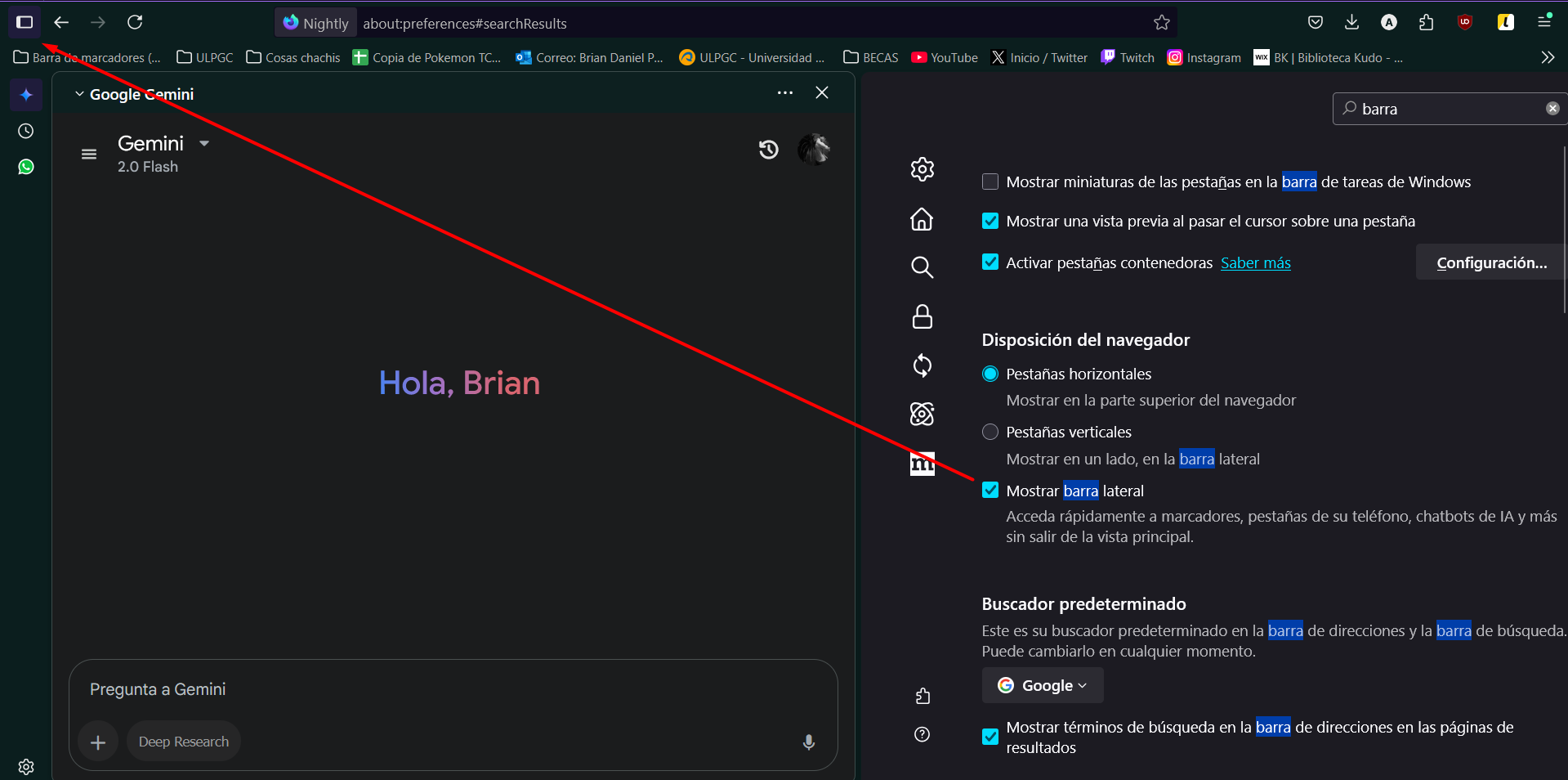Select the Pestañas horizontales radio option

[990, 374]
